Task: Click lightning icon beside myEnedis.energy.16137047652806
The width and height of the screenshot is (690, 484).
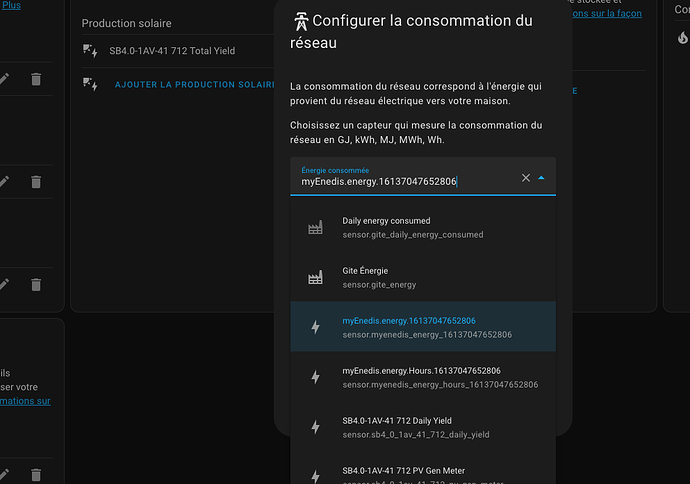Action: (316, 327)
